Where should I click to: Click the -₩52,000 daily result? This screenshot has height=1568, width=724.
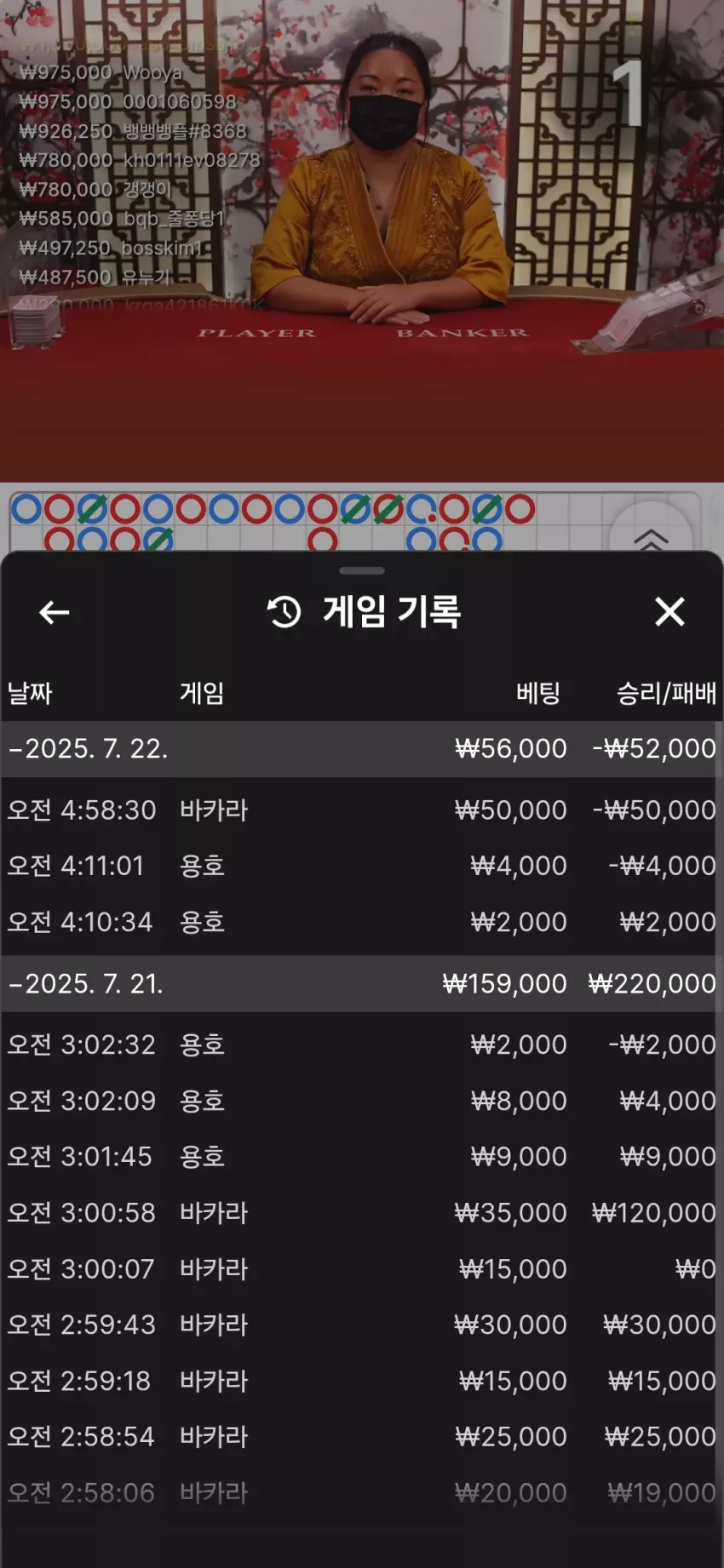coord(654,749)
